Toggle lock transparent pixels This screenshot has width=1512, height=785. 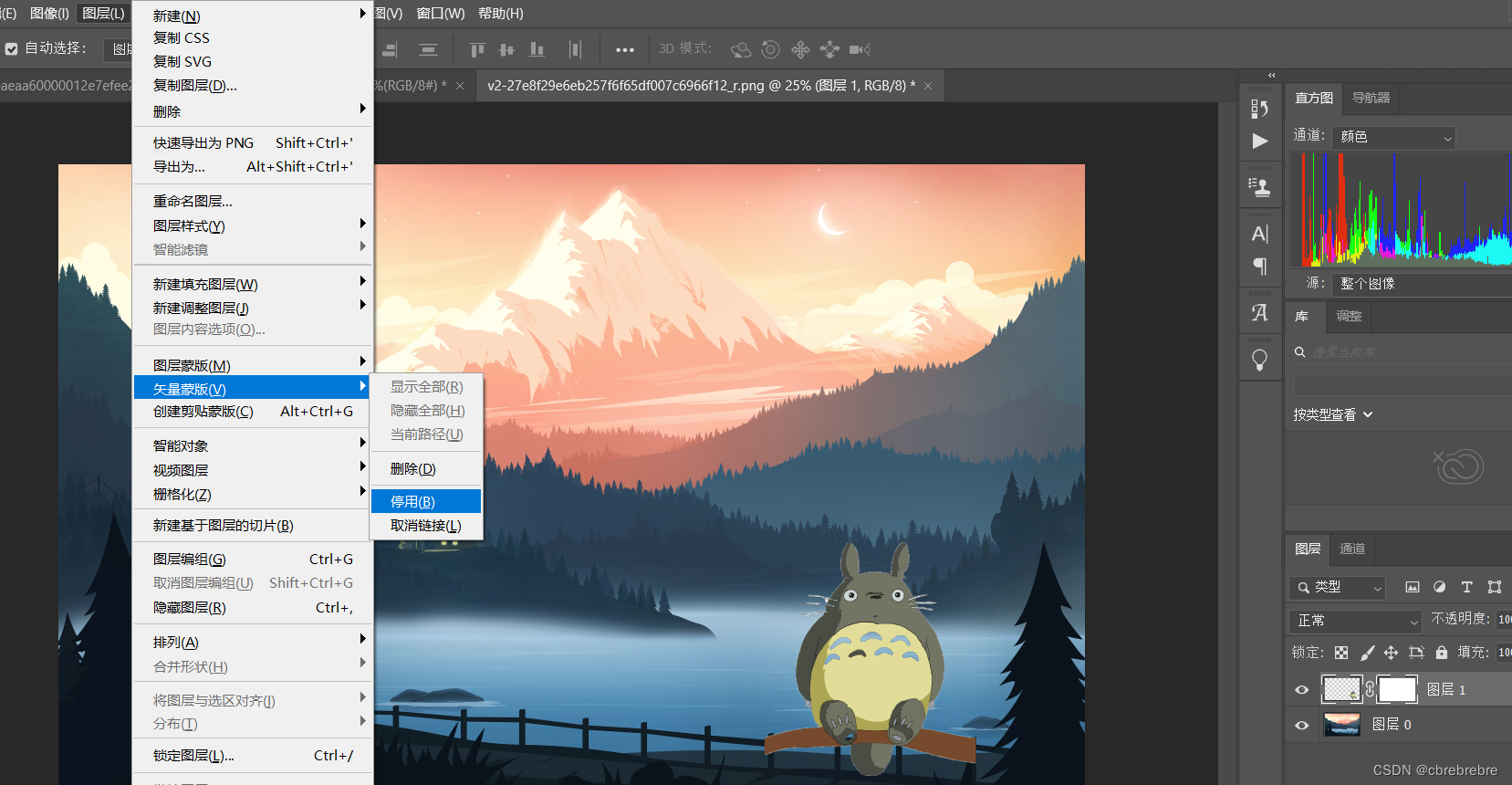click(x=1341, y=653)
